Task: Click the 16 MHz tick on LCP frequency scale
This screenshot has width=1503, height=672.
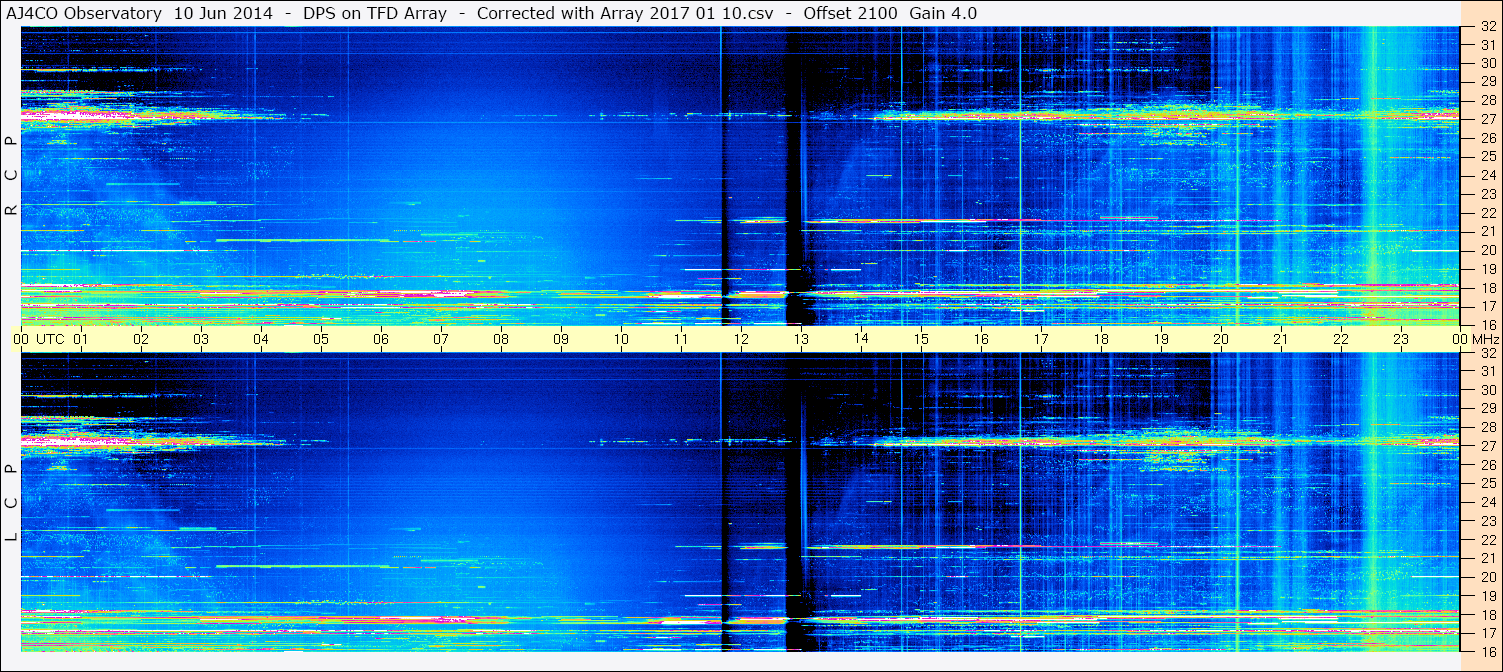Action: click(1487, 651)
